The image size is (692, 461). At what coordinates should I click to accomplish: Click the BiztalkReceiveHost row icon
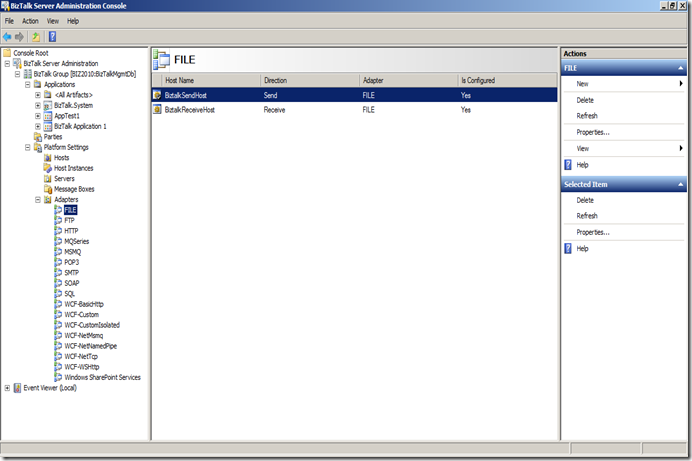coord(157,109)
